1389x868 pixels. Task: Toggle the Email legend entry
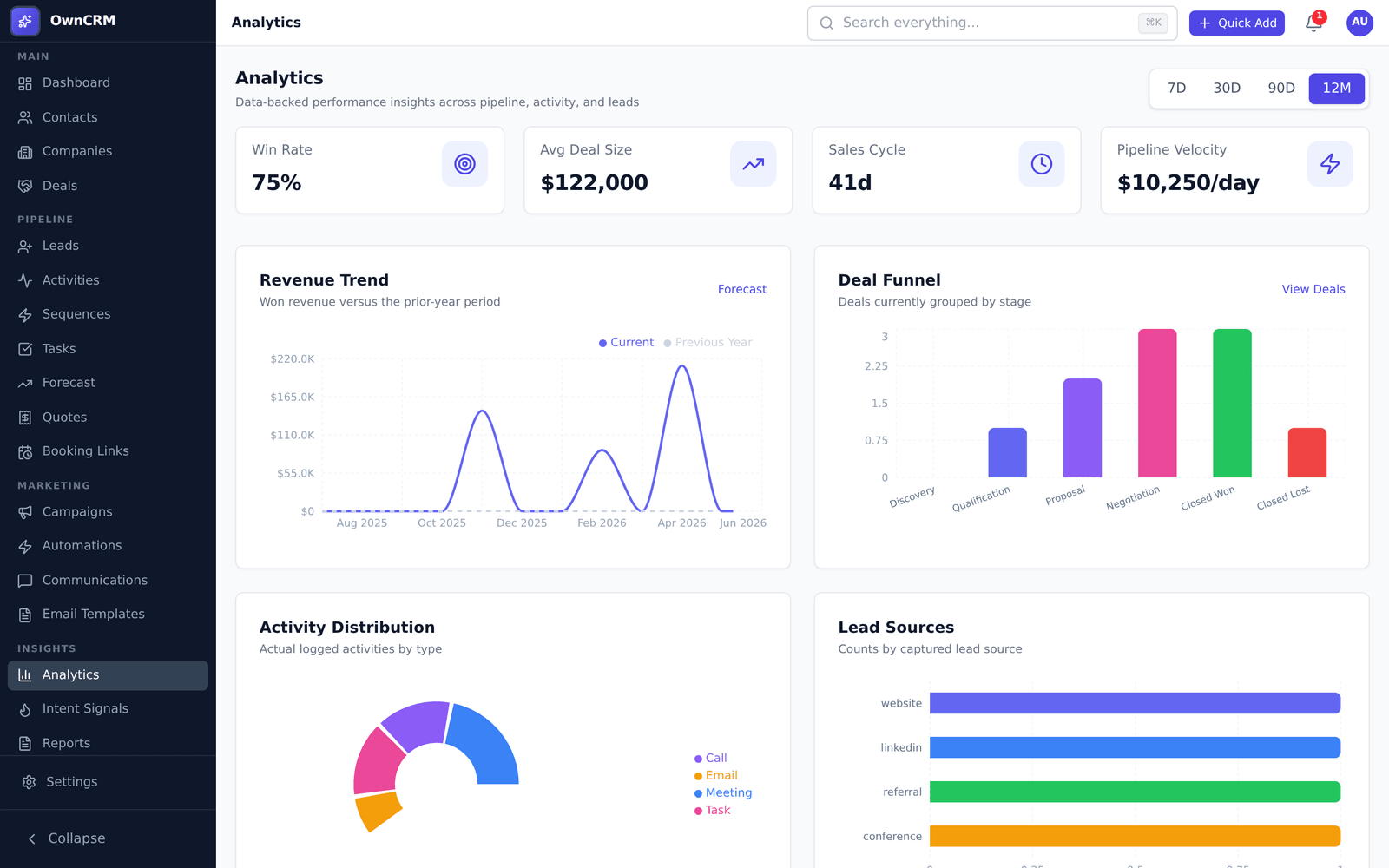[x=715, y=776]
